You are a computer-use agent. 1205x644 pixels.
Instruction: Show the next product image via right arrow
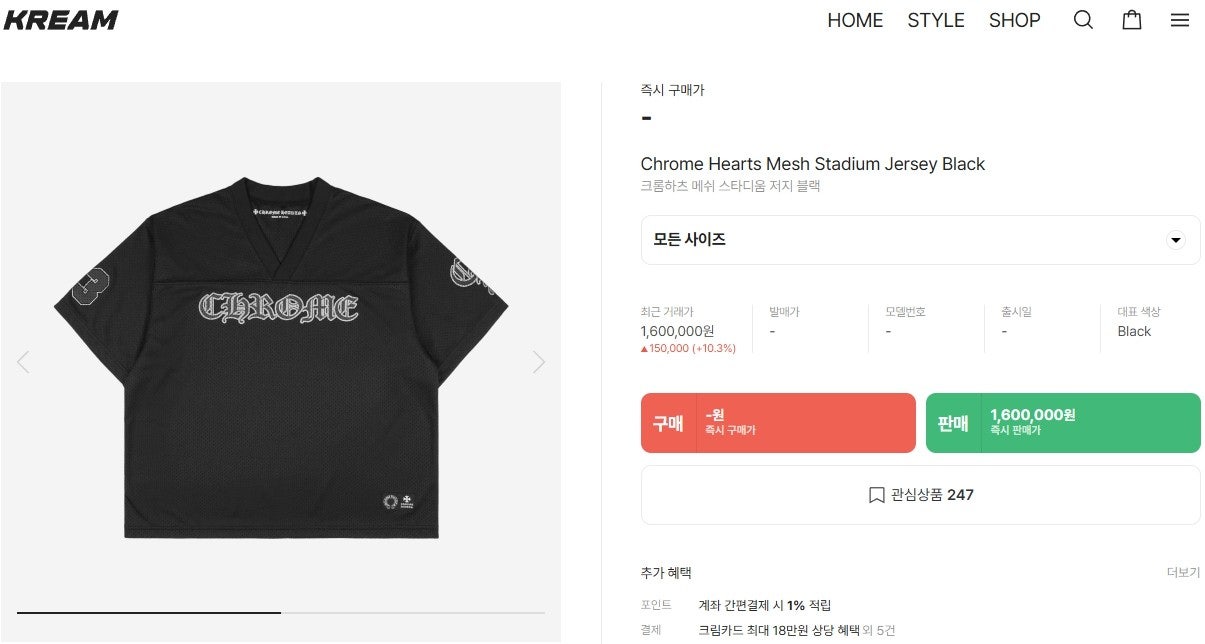click(539, 361)
